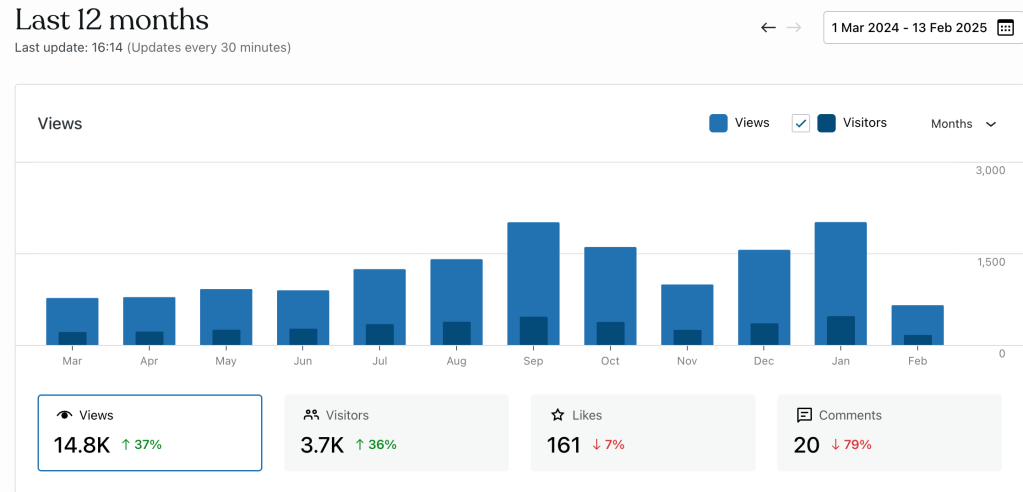Click the star icon on Likes card
This screenshot has height=492, width=1023.
(x=558, y=415)
